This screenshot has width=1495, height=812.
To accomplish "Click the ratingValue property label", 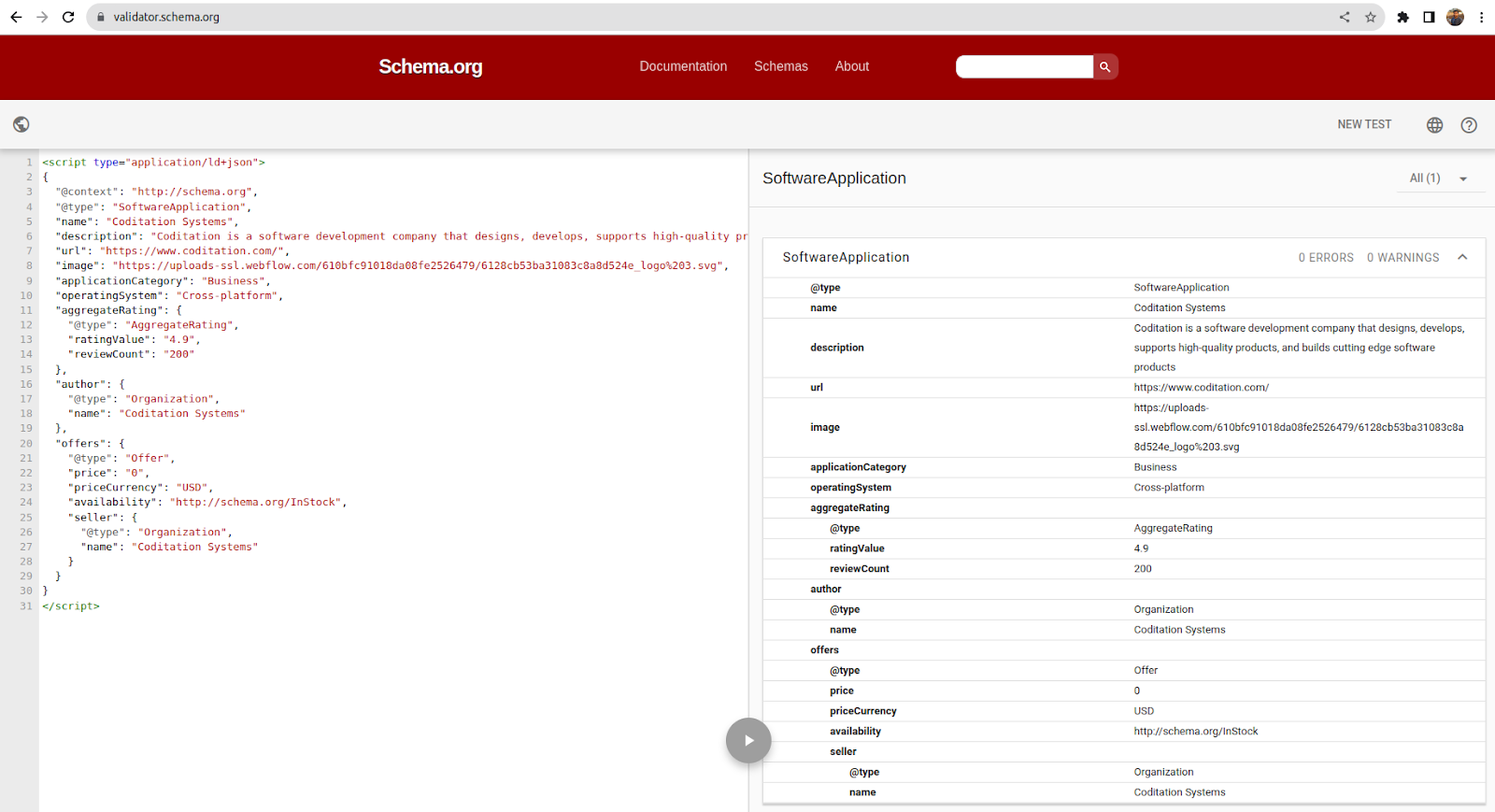I will point(857,548).
